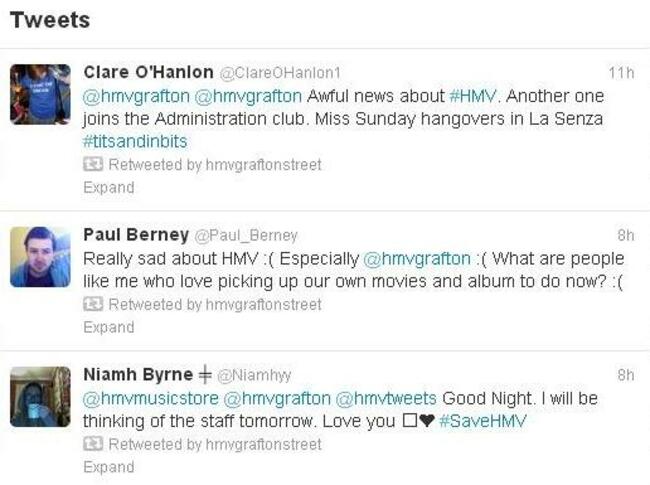
Task: Expand Paul Berney's tweet
Action: 109,327
